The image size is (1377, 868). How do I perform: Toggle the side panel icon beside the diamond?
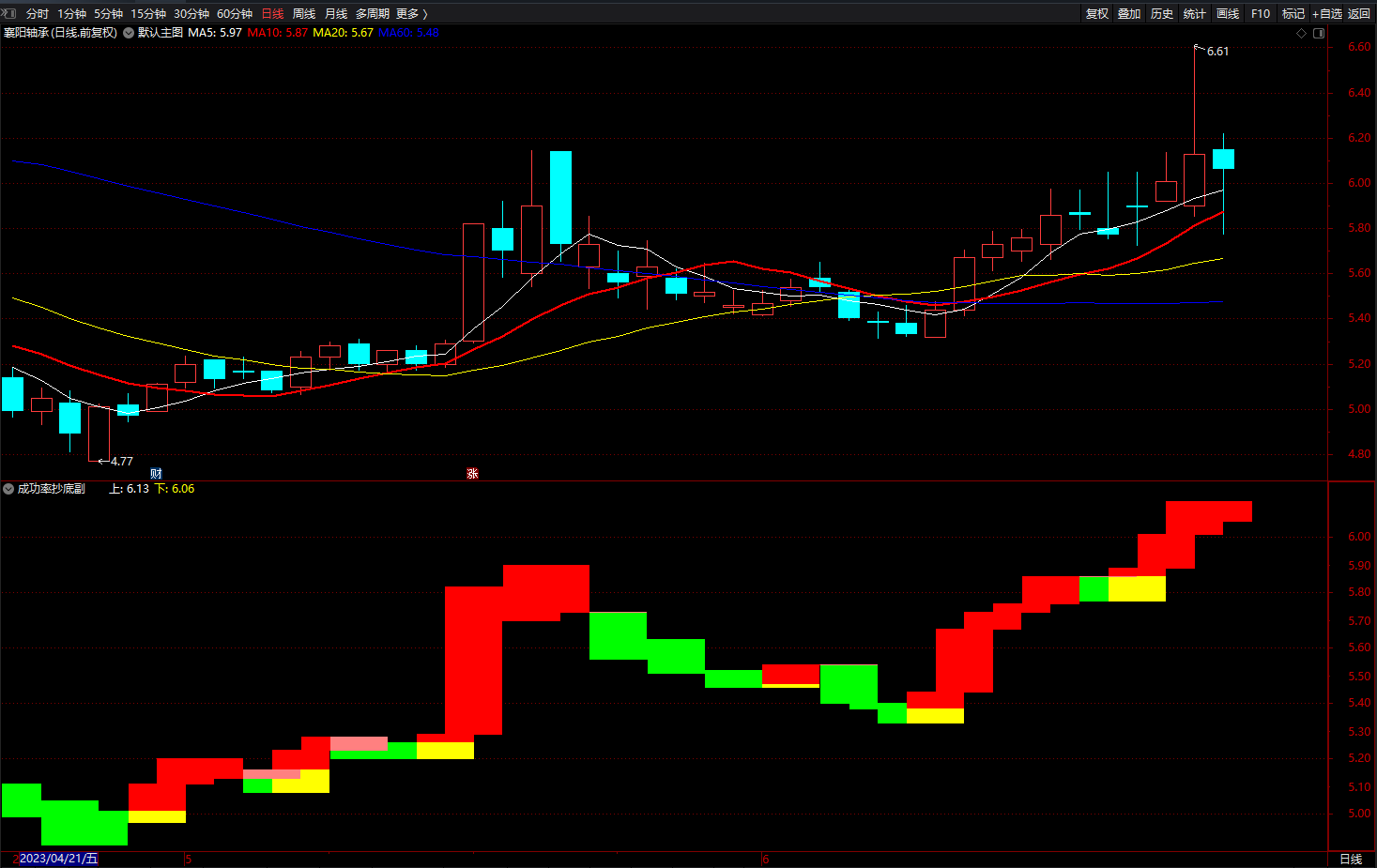pyautogui.click(x=1319, y=33)
